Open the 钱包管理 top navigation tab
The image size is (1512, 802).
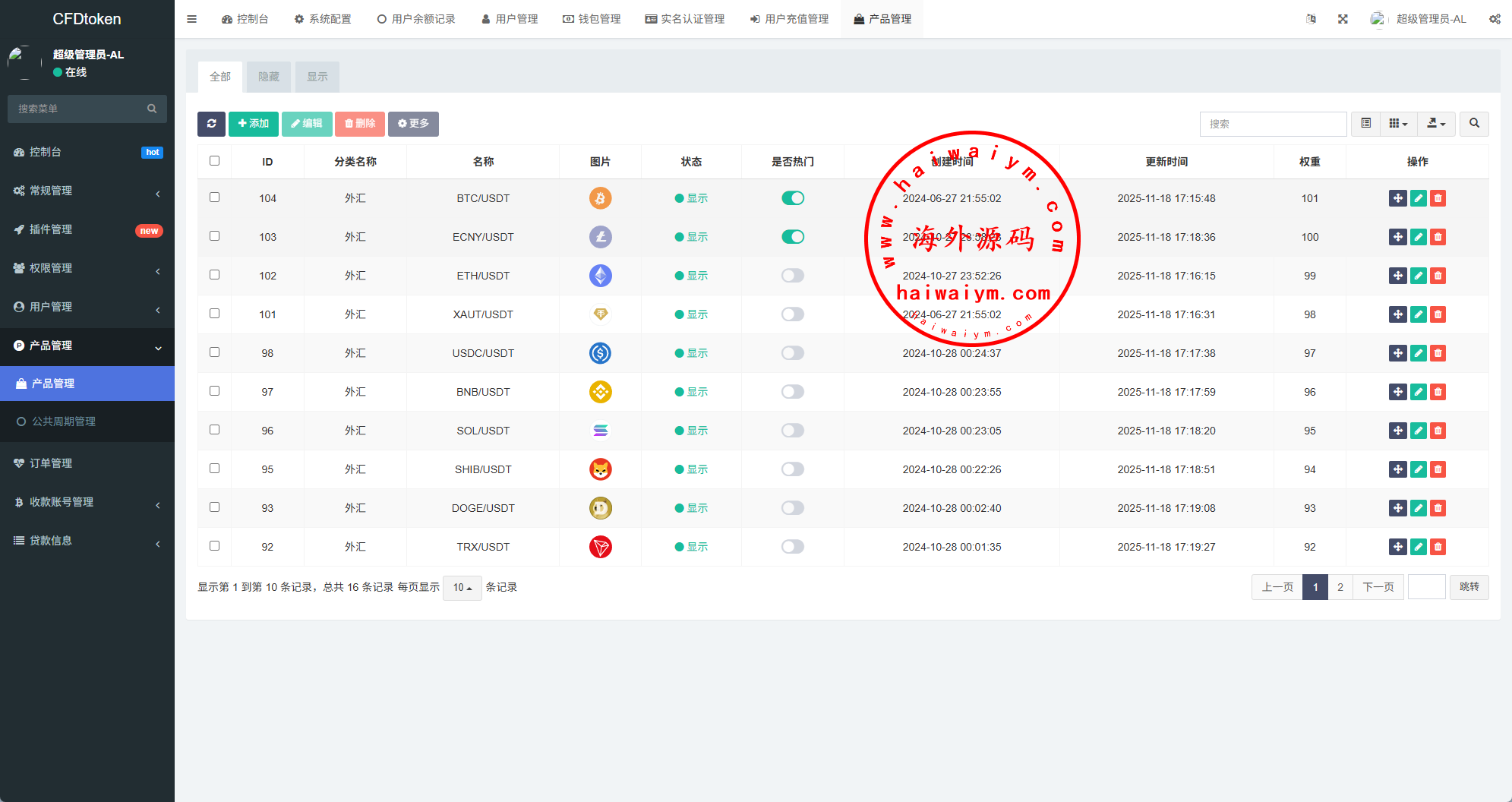pyautogui.click(x=592, y=19)
